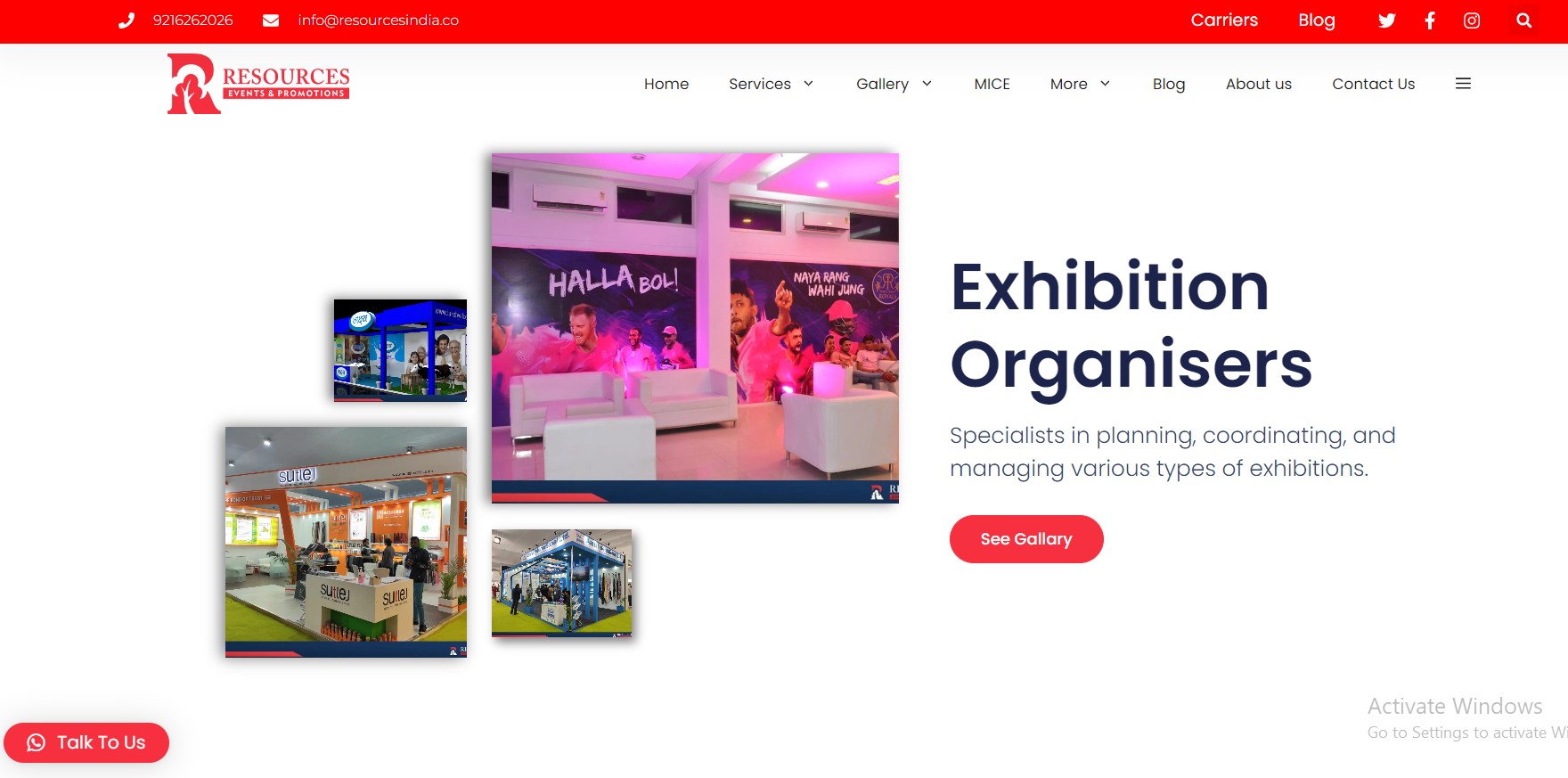
Task: Open the About us page
Action: point(1258,84)
